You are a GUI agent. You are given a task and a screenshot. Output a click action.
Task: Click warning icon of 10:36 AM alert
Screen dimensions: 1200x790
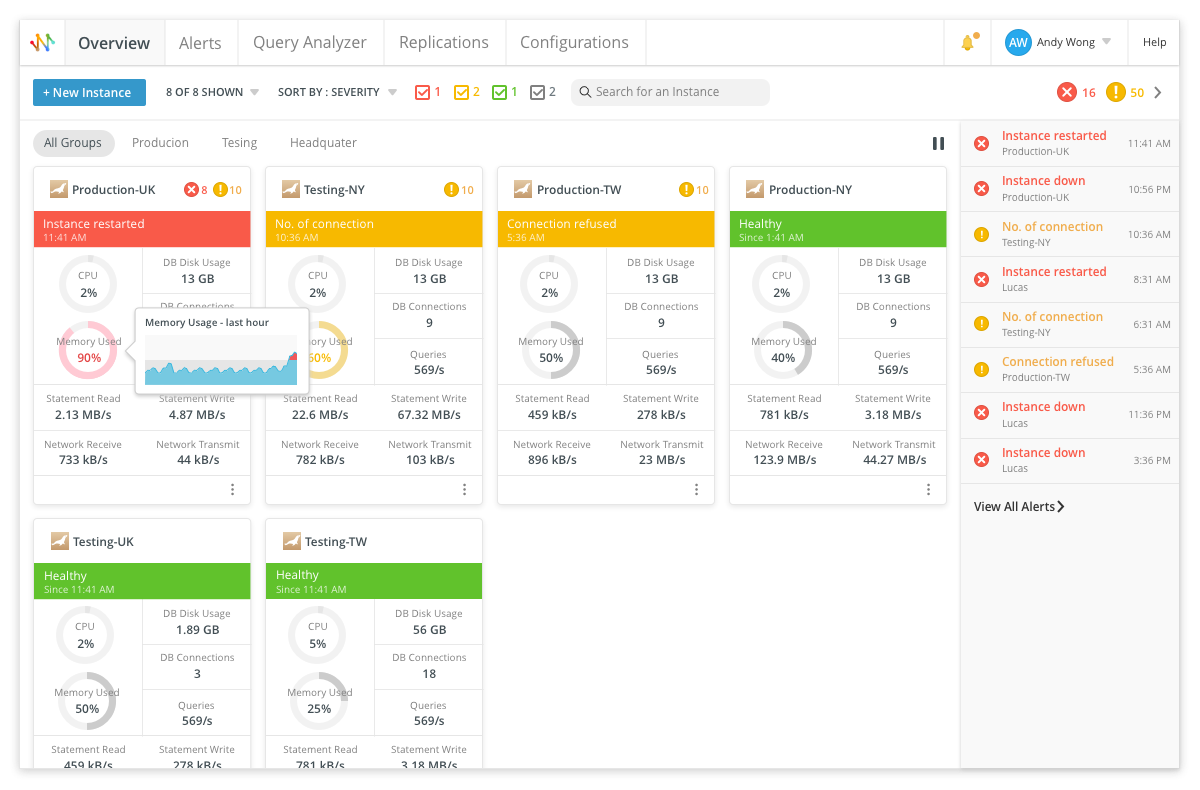coord(982,234)
